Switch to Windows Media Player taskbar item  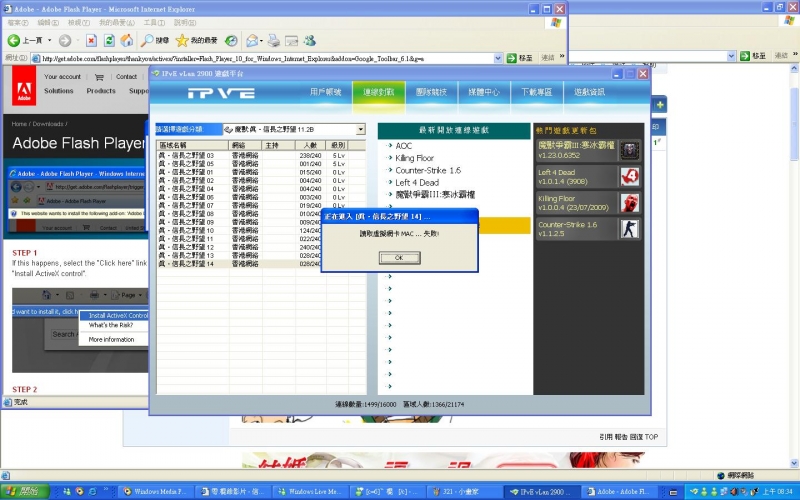click(x=156, y=491)
